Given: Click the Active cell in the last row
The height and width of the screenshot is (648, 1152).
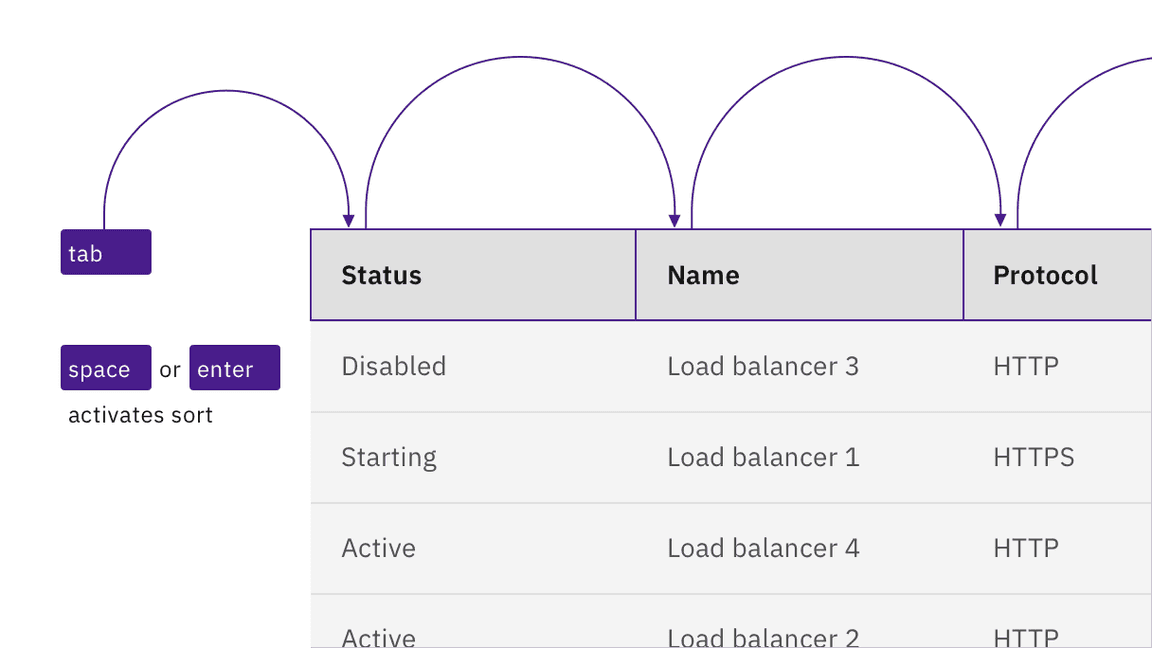Looking at the screenshot, I should [x=378, y=636].
